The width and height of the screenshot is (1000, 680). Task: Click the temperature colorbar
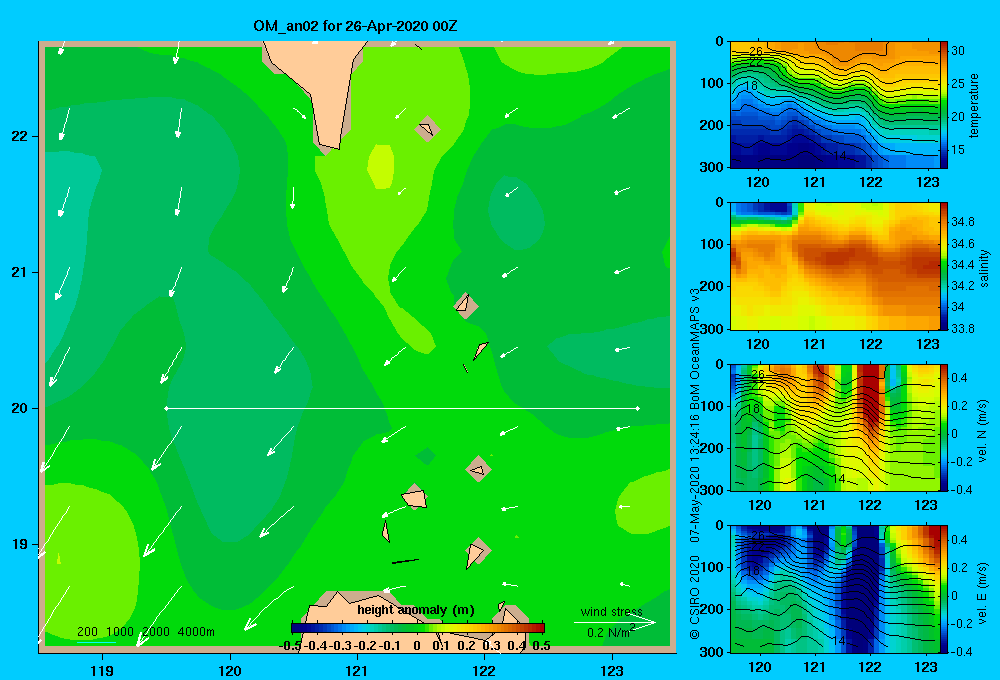(x=944, y=105)
